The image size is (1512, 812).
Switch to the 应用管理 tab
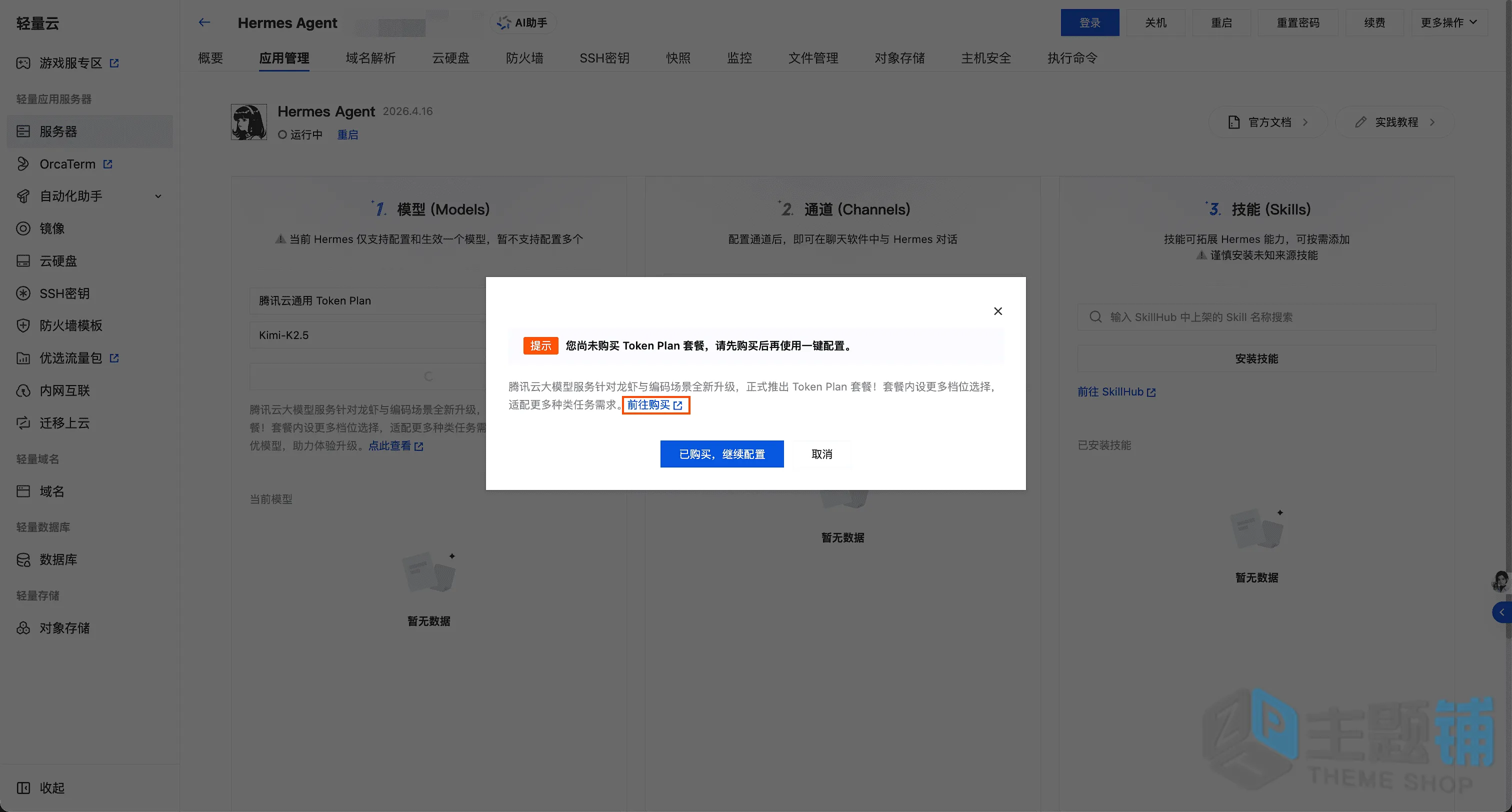click(x=284, y=57)
